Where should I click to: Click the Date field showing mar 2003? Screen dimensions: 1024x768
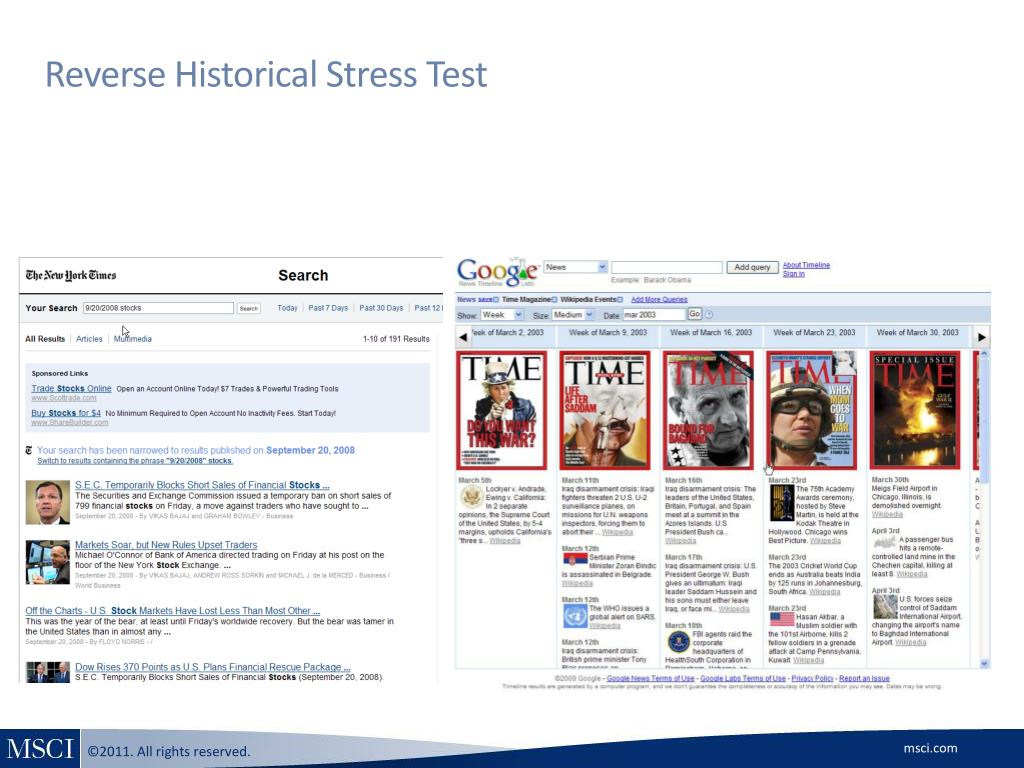click(654, 315)
